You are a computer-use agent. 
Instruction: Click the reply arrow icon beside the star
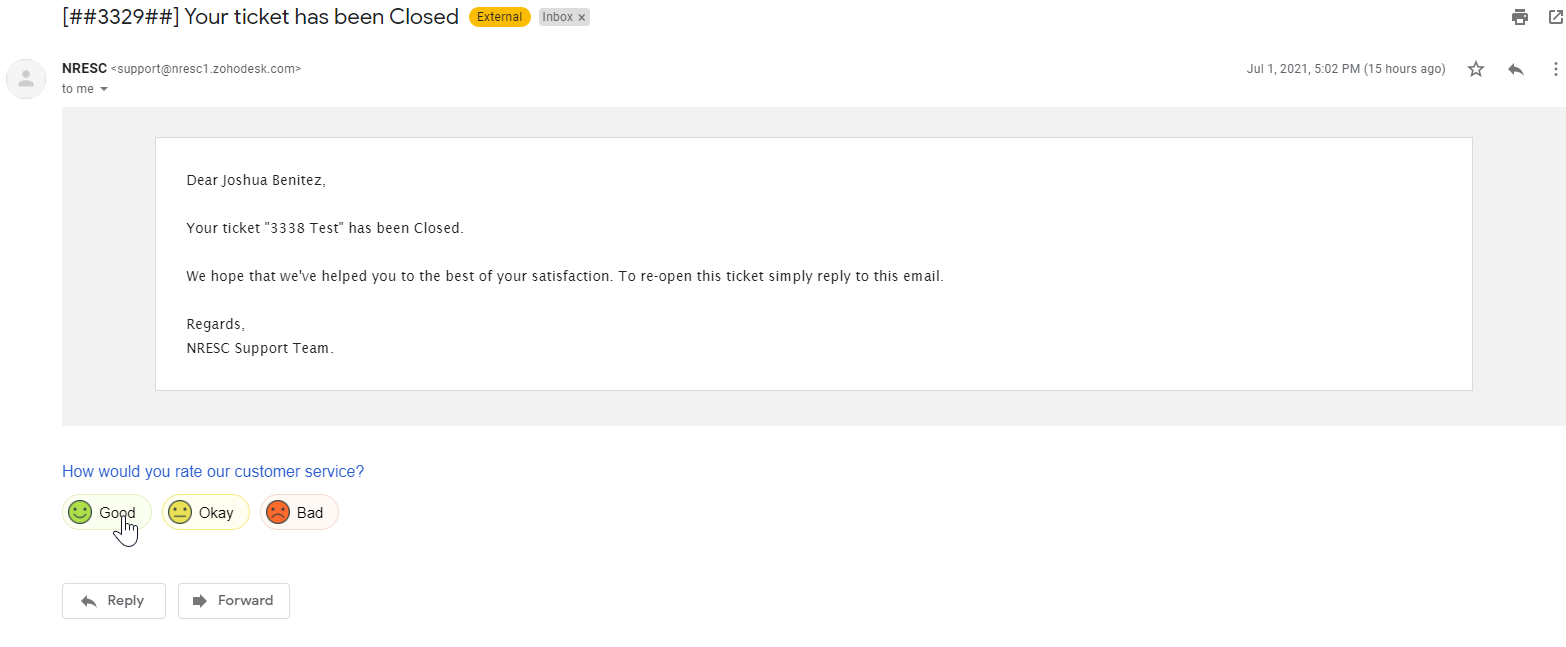click(x=1516, y=69)
